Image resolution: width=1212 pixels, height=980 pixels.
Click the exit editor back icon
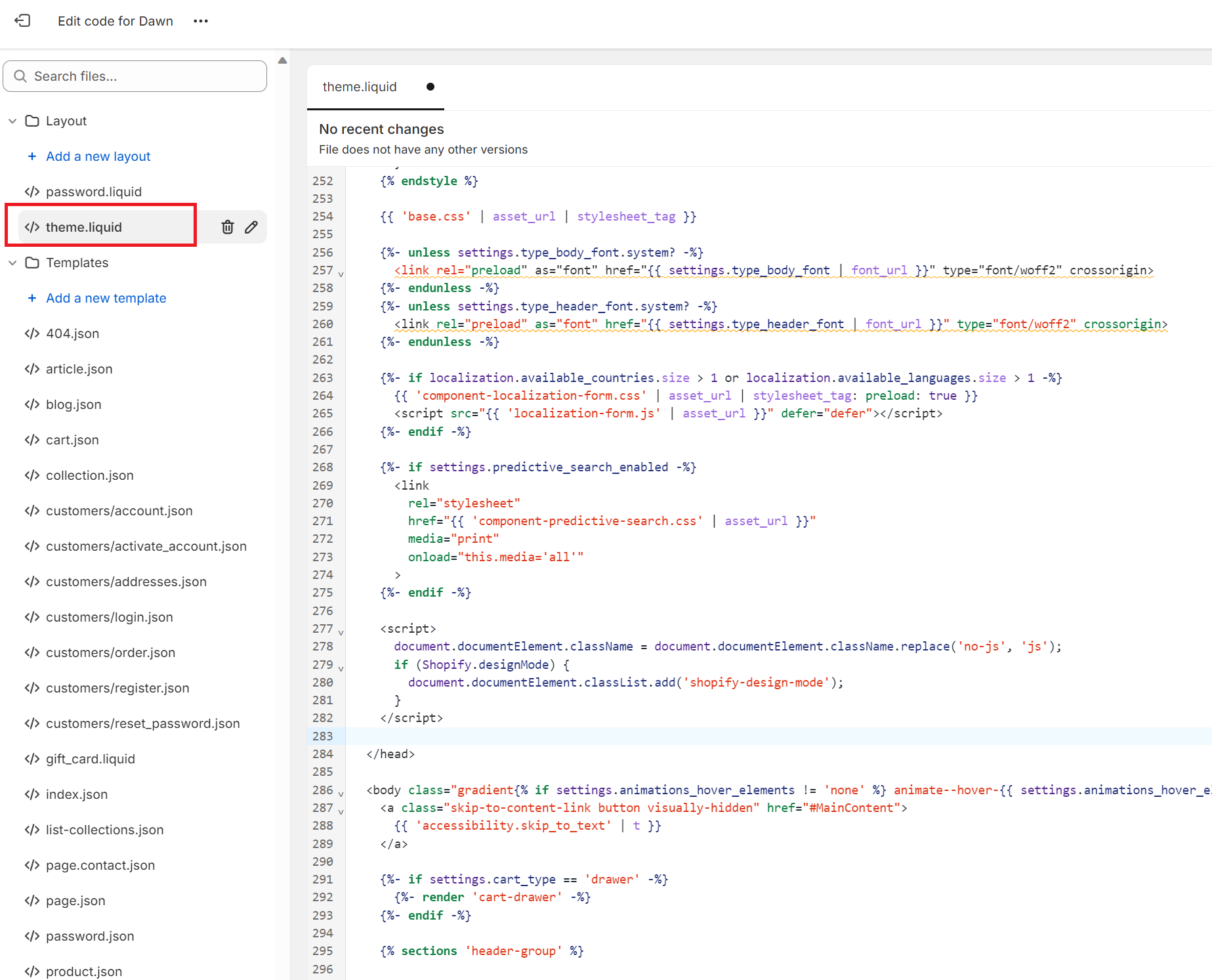point(22,21)
